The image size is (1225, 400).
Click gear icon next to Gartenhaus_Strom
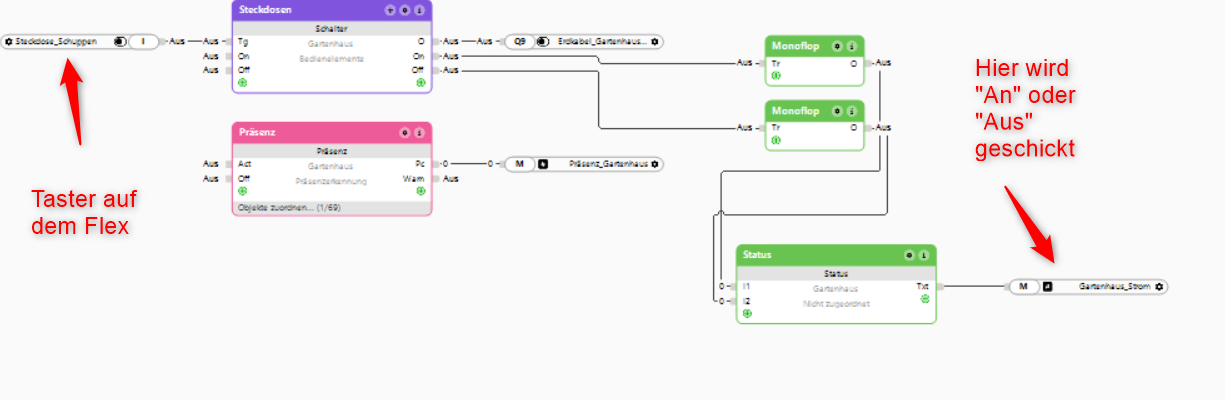point(1159,287)
